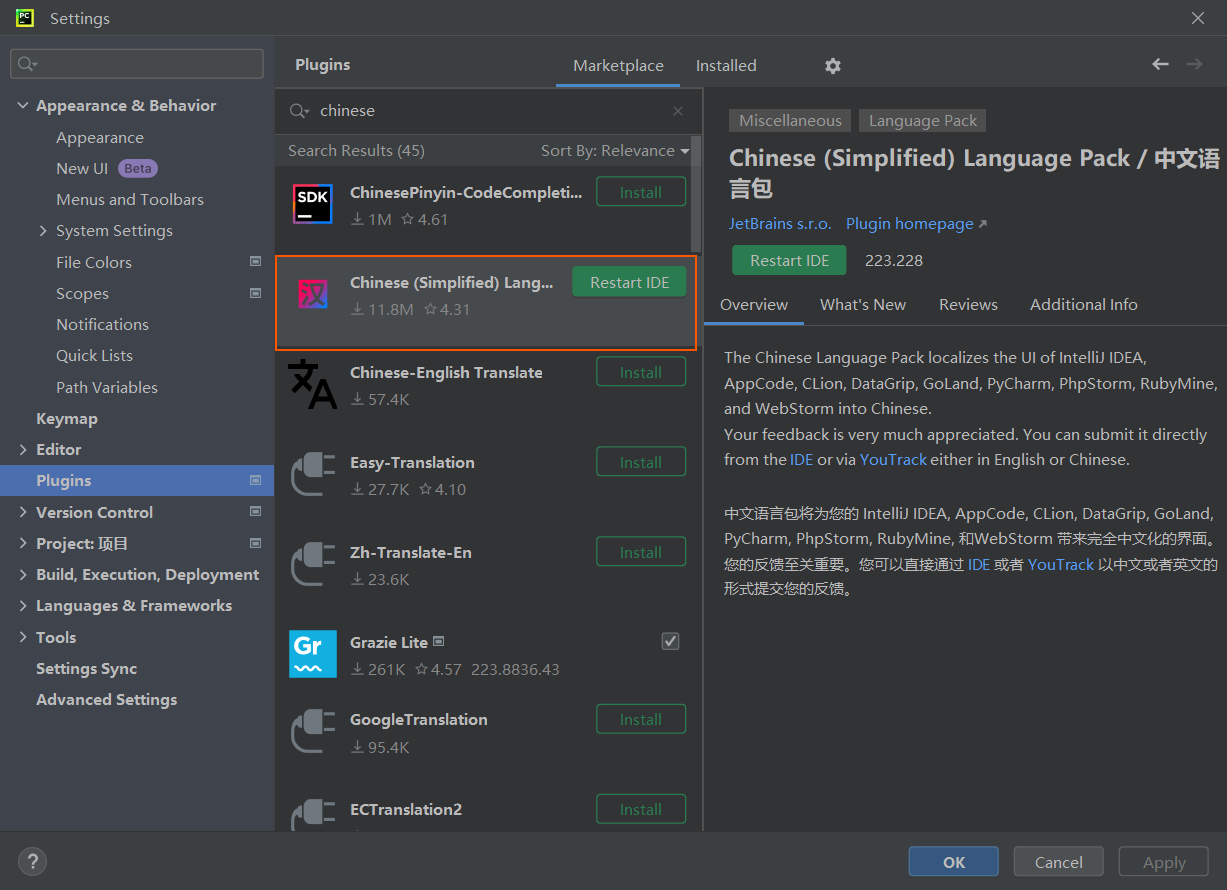Image resolution: width=1227 pixels, height=890 pixels.
Task: Open the Plugin homepage link
Action: coord(916,224)
